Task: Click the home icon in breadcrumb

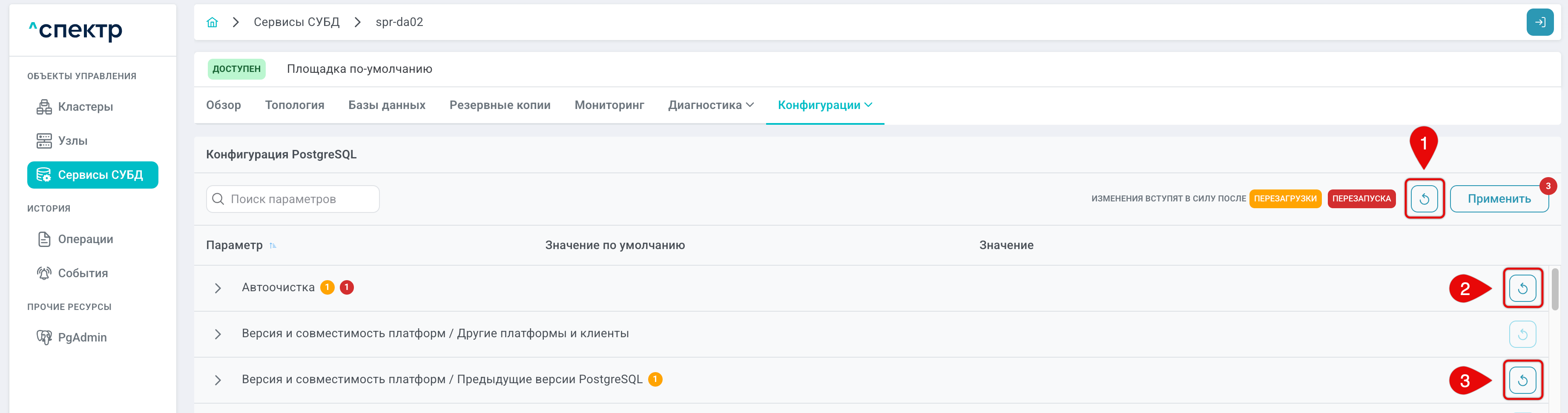Action: point(212,23)
